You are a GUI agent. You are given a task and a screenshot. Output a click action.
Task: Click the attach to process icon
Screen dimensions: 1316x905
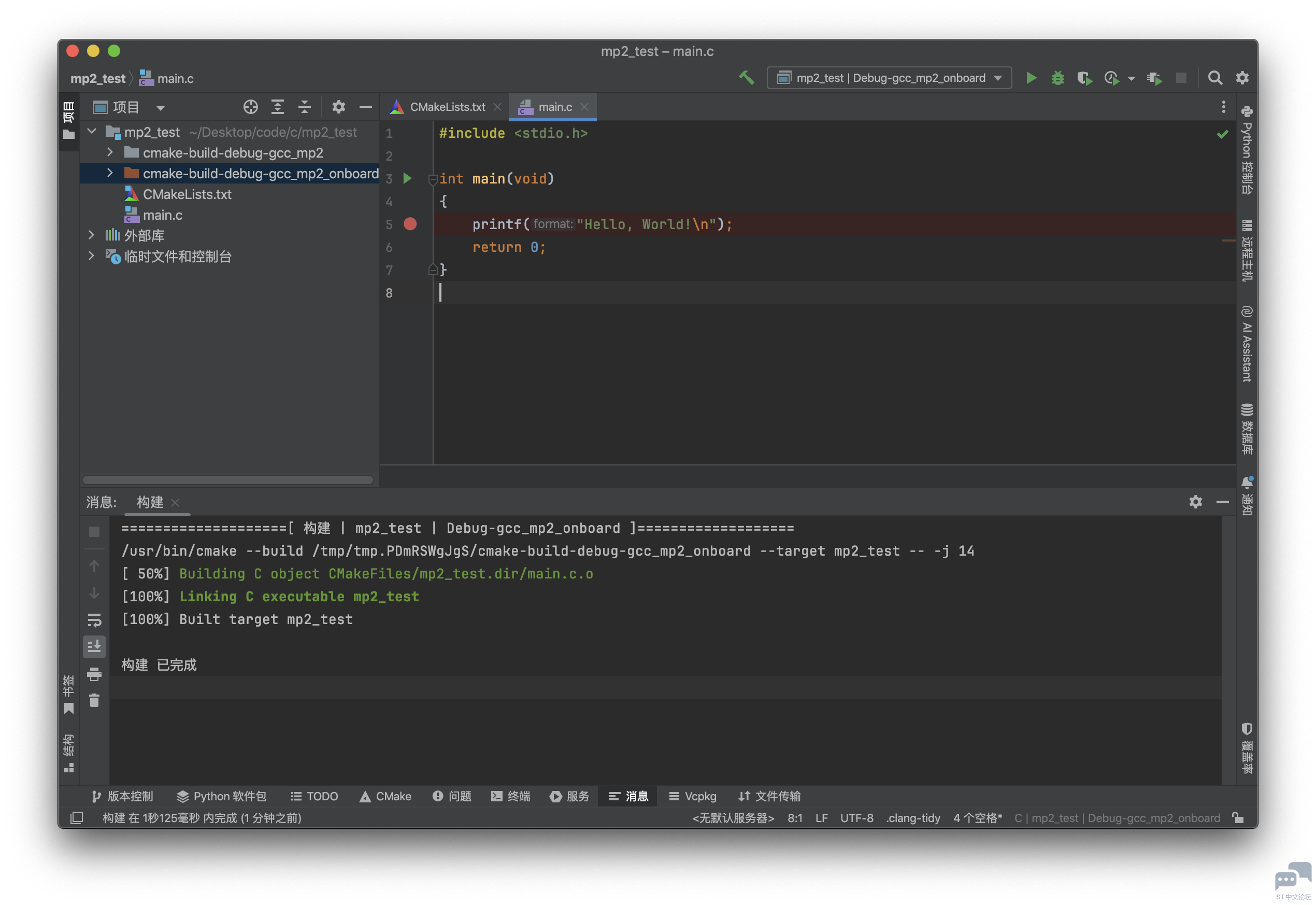tap(1154, 78)
